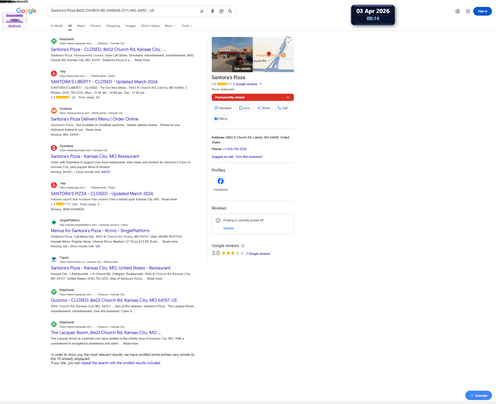Click the storefront photo thumbnail
This screenshot has width=500, height=404.
232,54
